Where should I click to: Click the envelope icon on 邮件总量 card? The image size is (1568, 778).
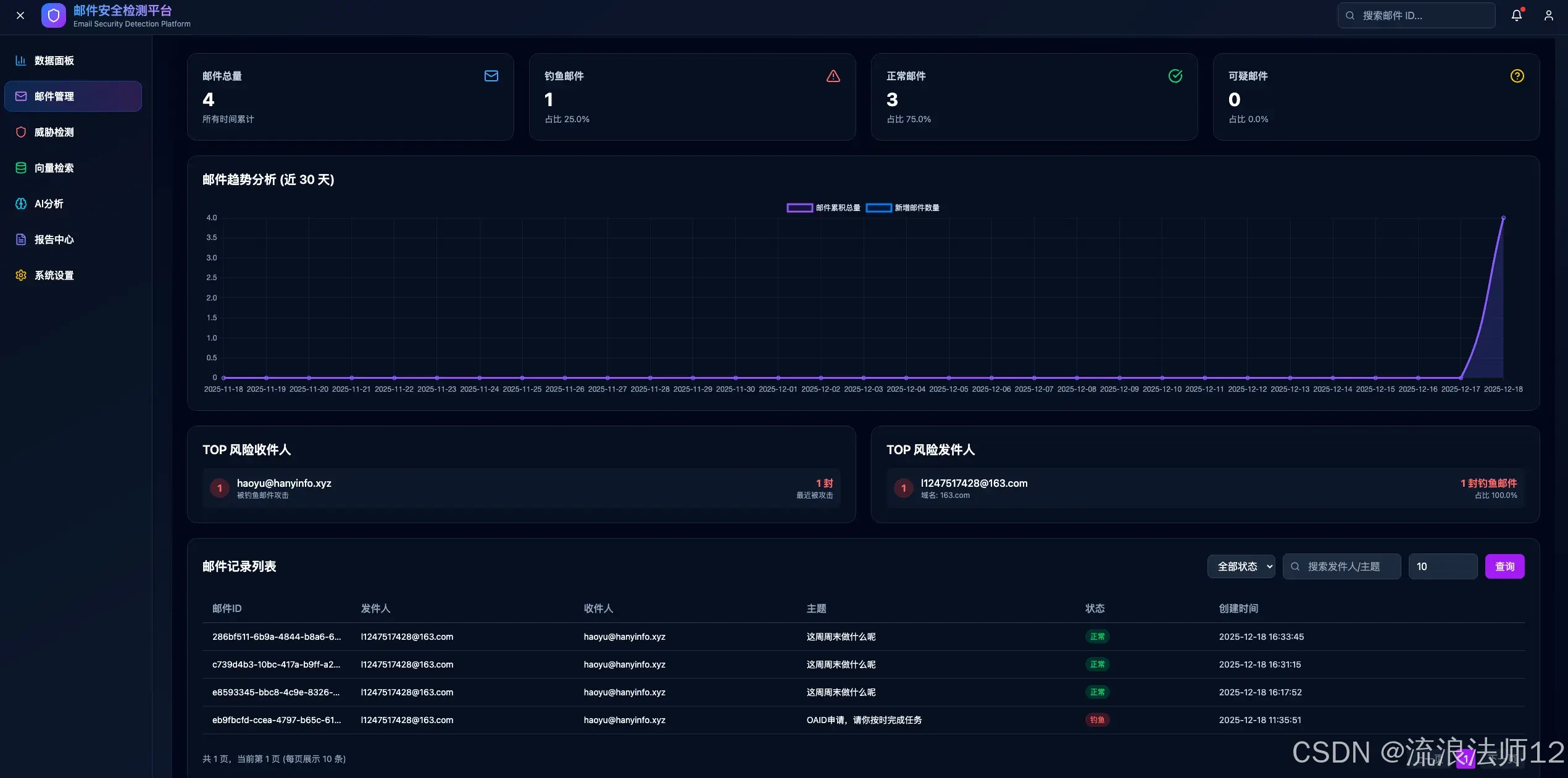[x=491, y=76]
